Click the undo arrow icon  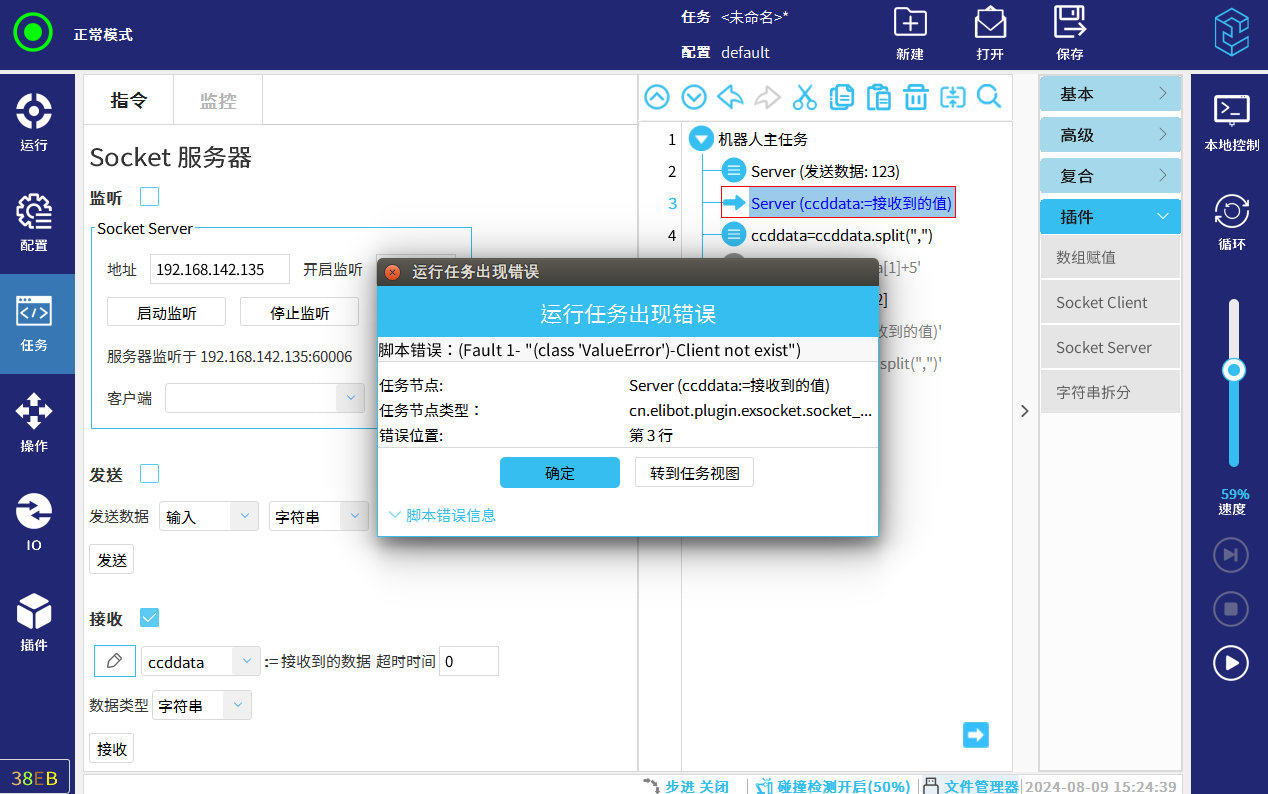(731, 97)
